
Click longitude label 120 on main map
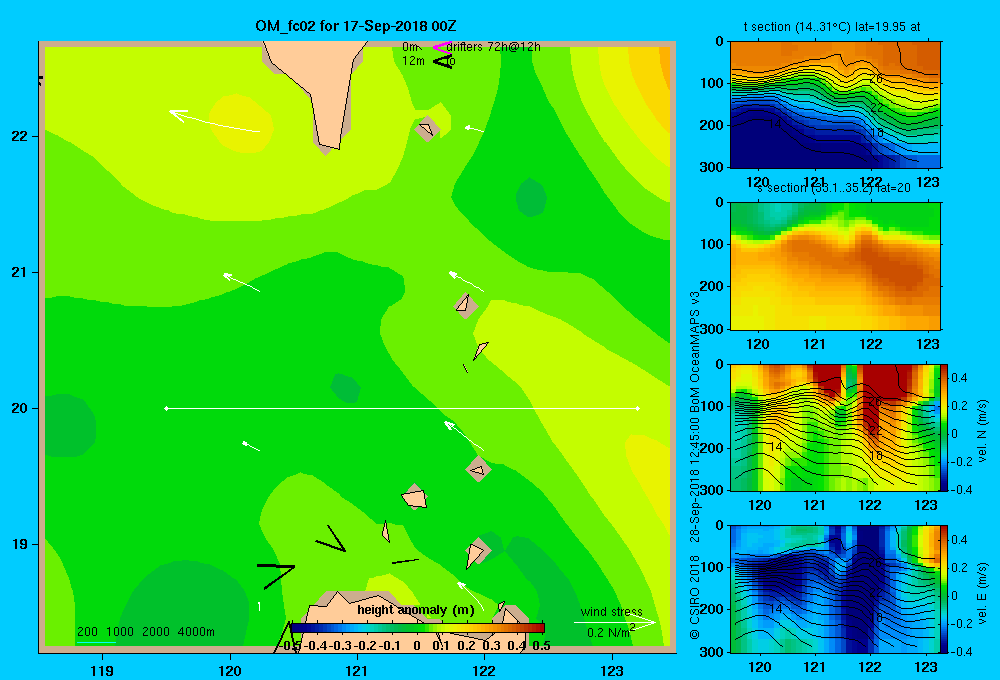click(230, 670)
